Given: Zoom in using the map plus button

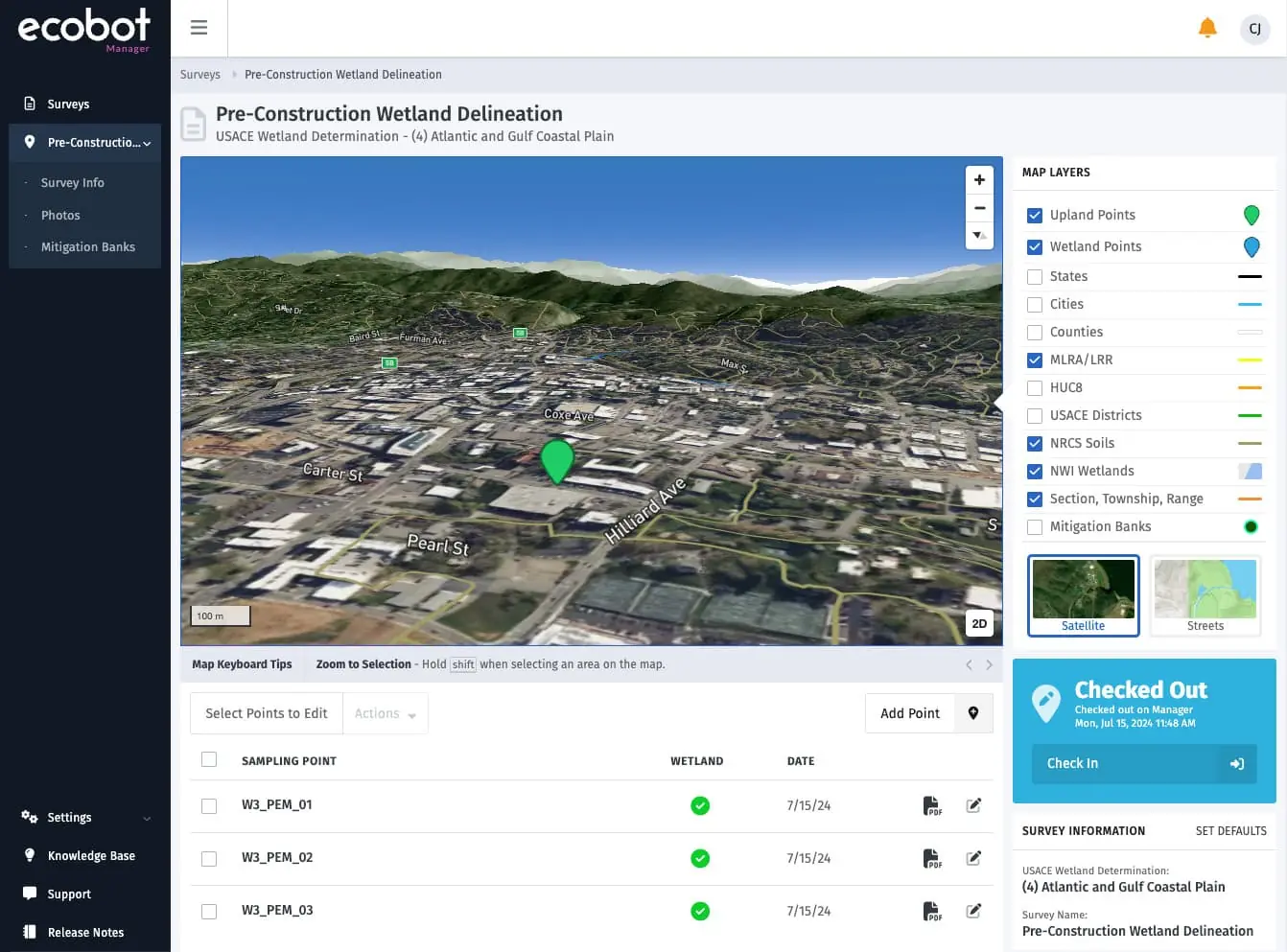Looking at the screenshot, I should coord(979,179).
